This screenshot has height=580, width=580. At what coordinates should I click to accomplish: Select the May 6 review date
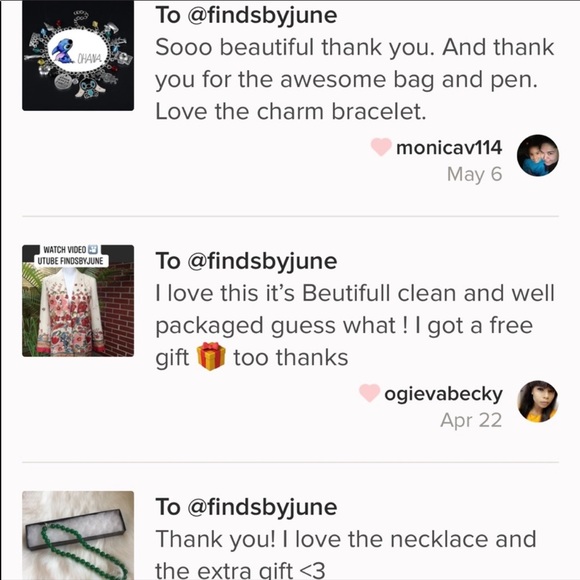point(475,174)
